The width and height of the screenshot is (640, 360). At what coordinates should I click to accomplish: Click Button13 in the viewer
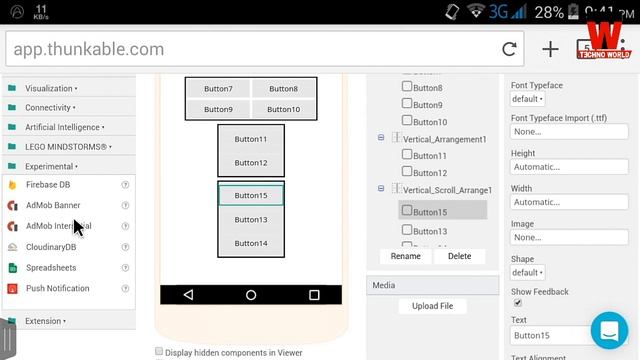251,220
